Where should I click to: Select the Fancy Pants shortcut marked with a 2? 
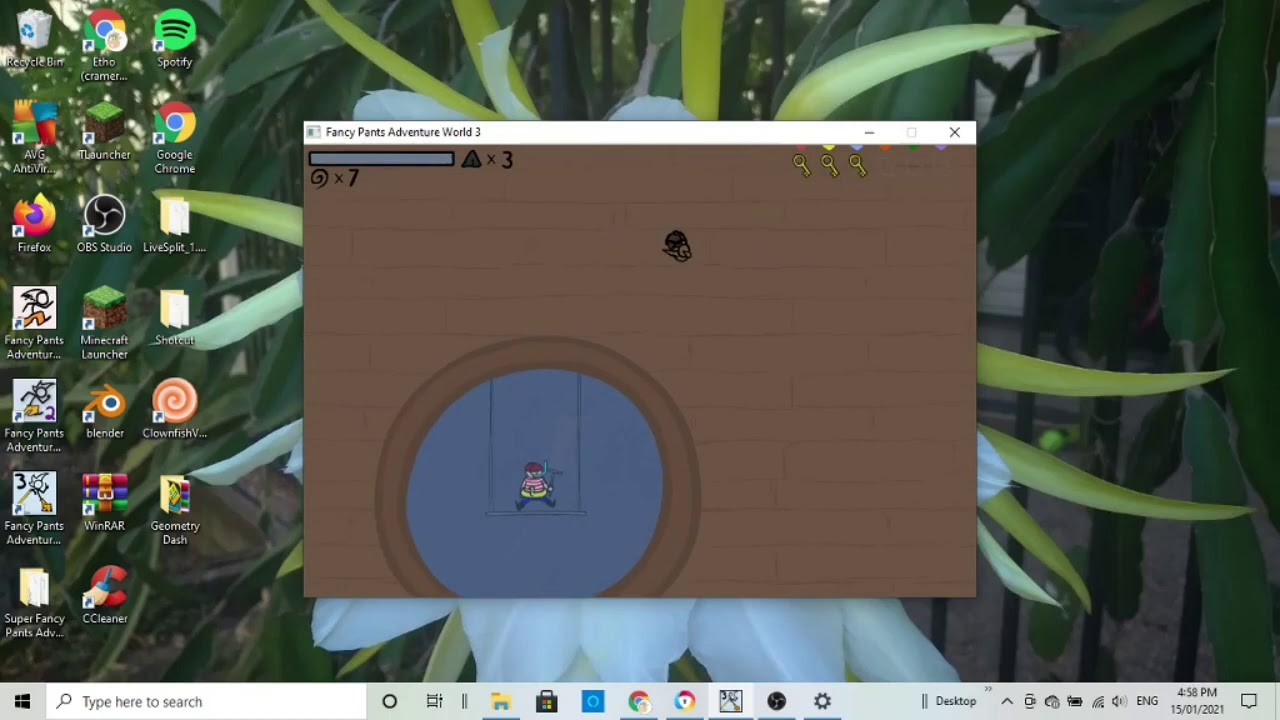tap(34, 416)
